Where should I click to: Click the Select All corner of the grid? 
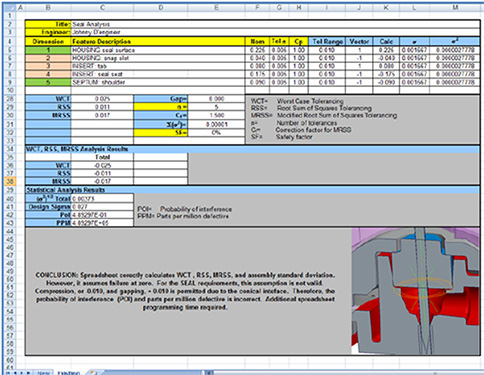point(9,7)
